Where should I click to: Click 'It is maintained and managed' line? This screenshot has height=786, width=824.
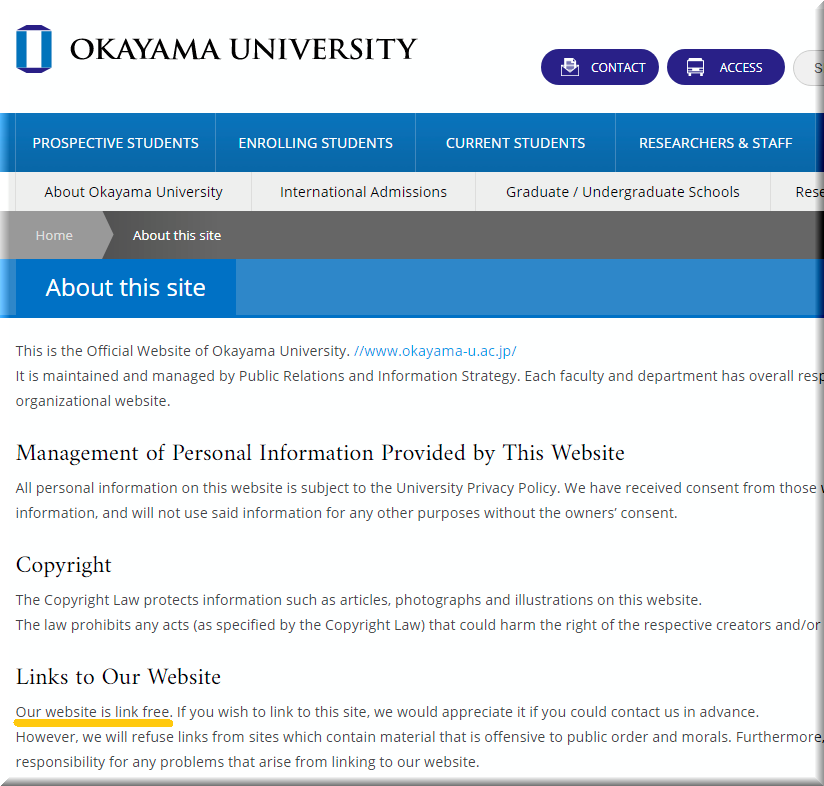pos(419,376)
